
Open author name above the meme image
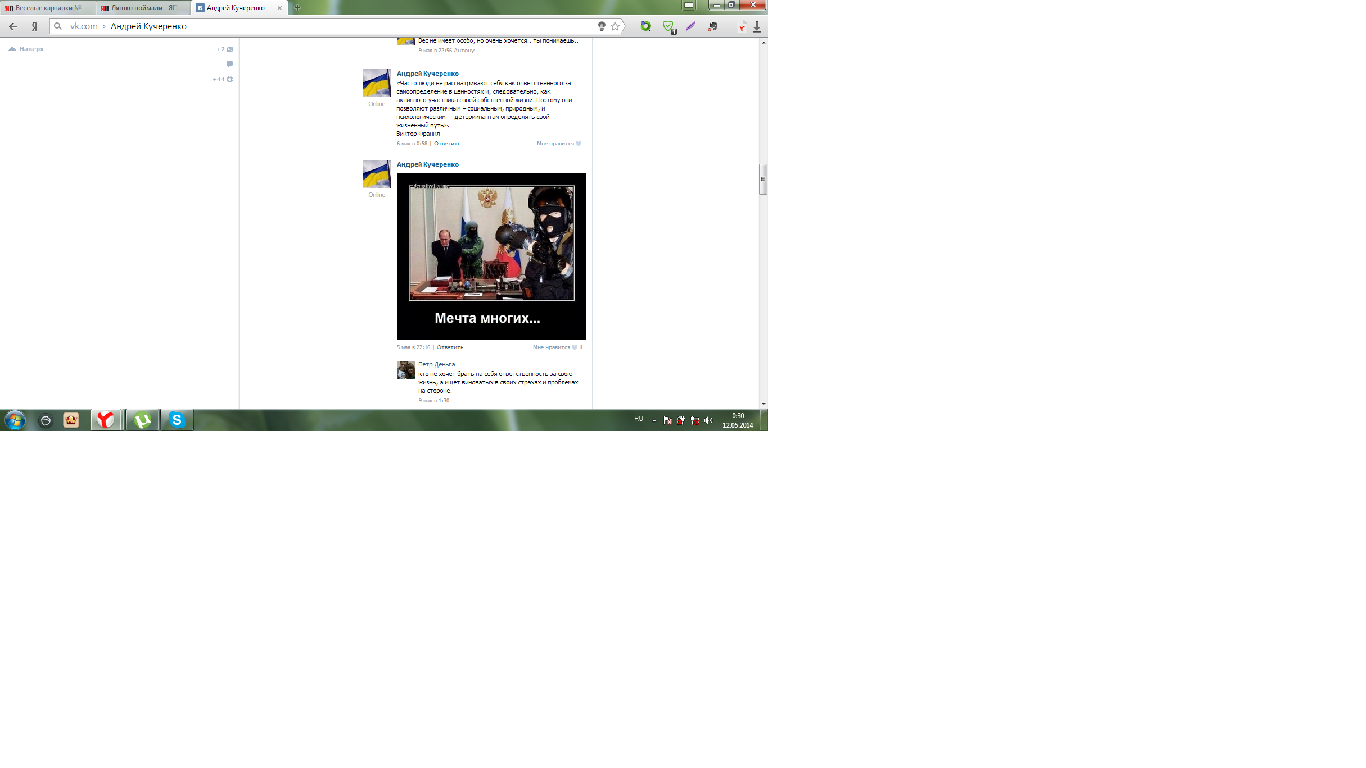pos(428,164)
